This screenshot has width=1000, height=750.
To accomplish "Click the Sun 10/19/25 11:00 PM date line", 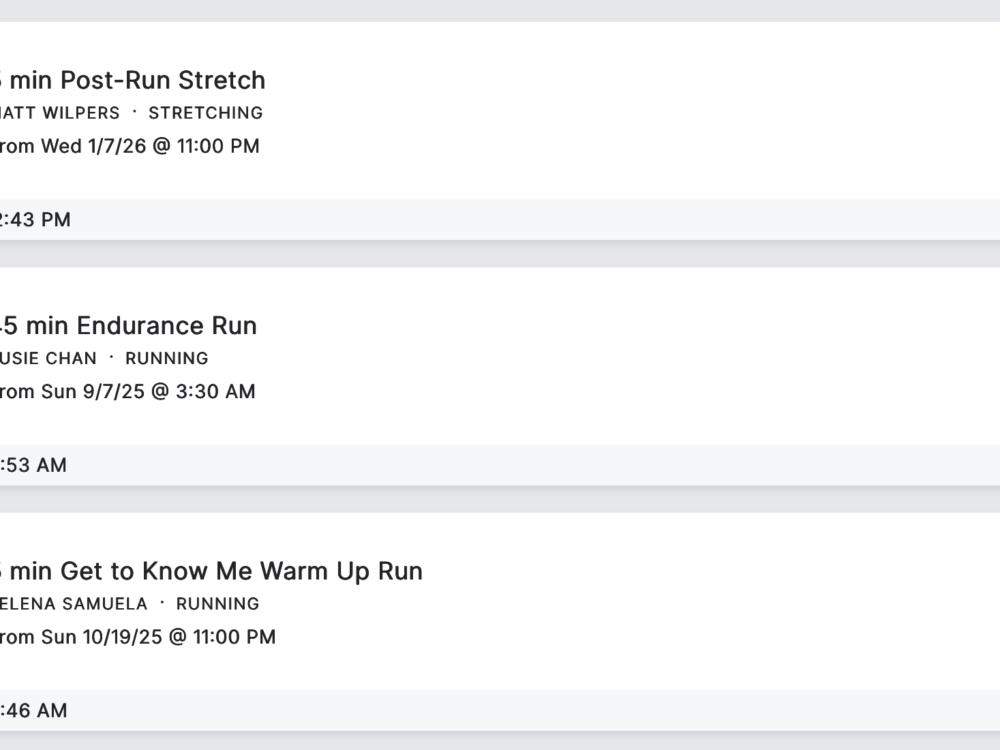I will point(138,637).
